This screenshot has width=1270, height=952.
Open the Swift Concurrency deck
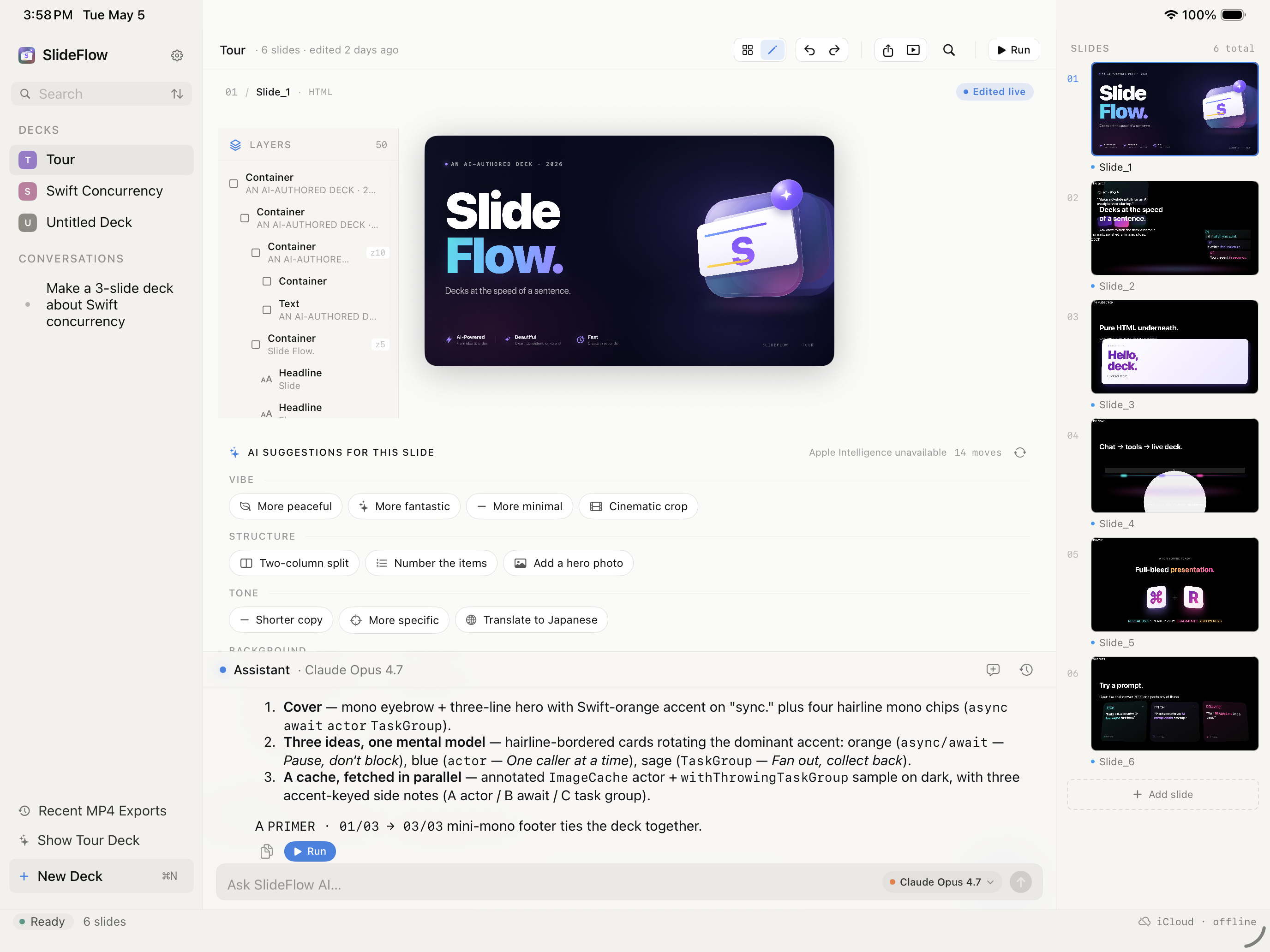tap(102, 190)
